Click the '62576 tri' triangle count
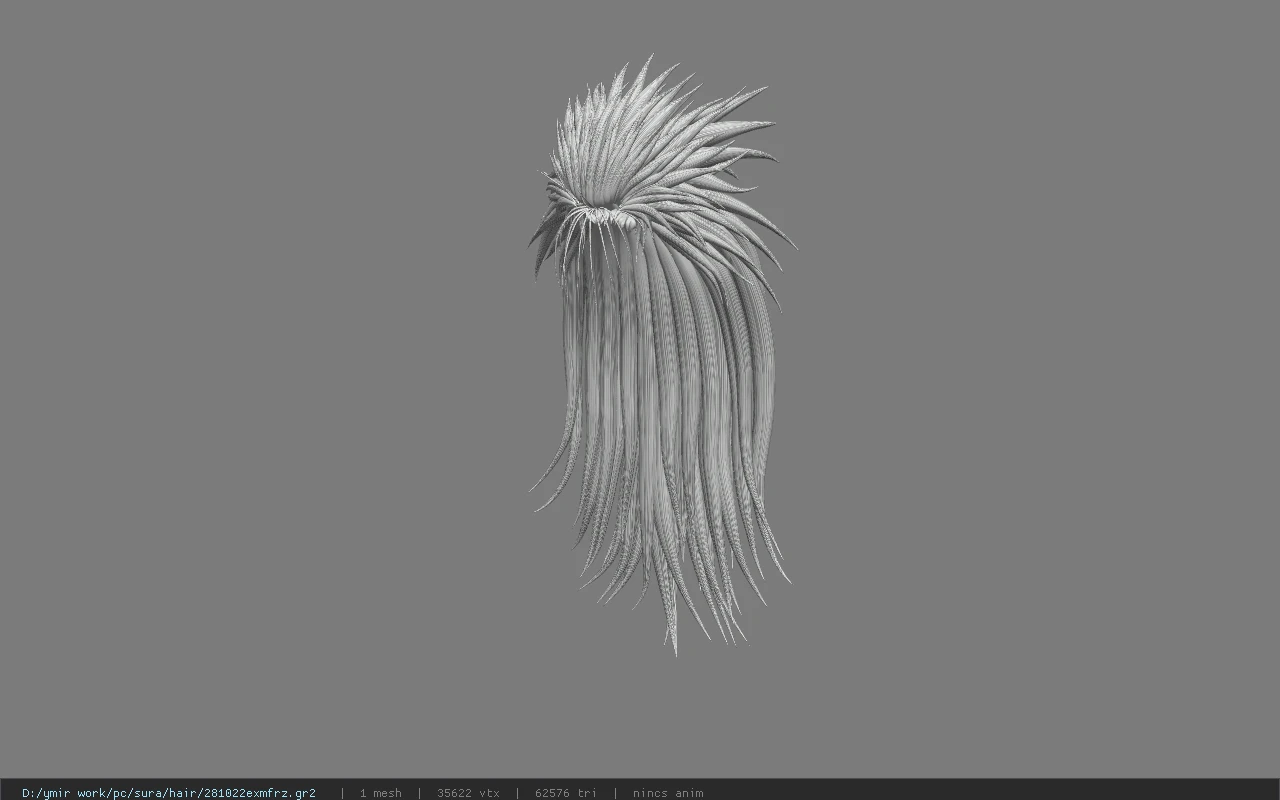 (x=565, y=793)
